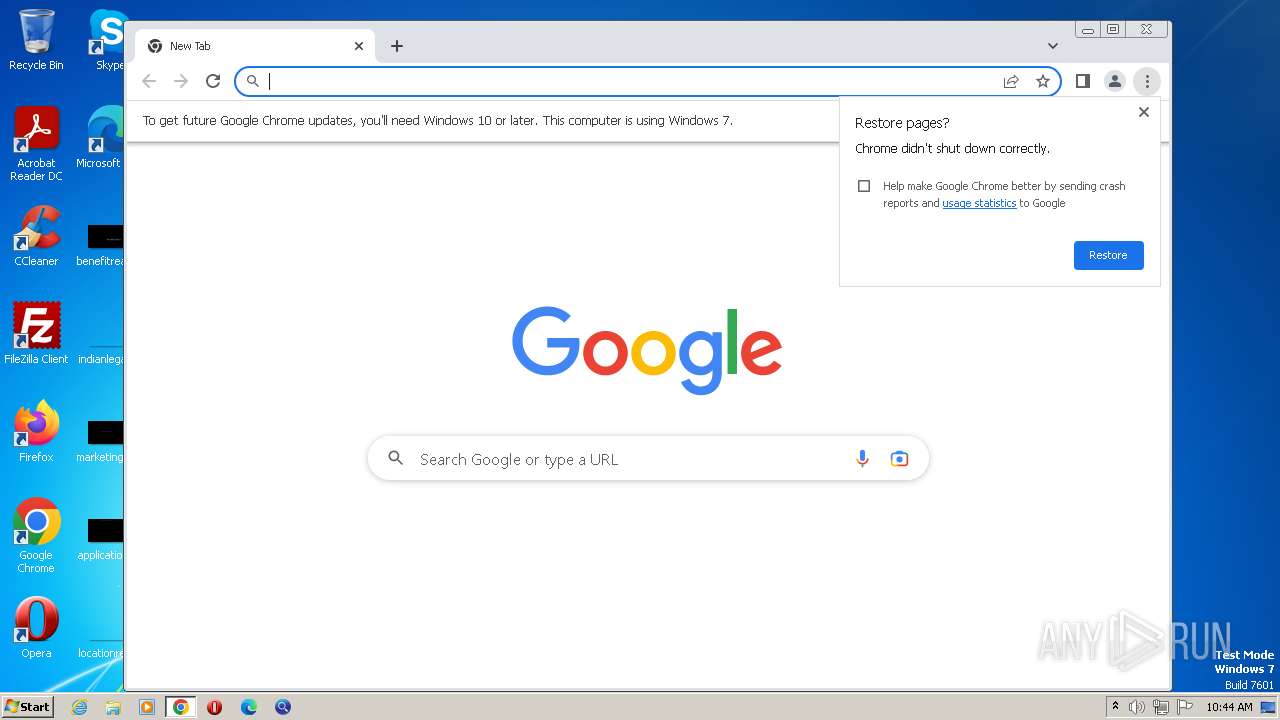Image resolution: width=1280 pixels, height=720 pixels.
Task: Start voice search with the microphone icon
Action: tap(862, 459)
